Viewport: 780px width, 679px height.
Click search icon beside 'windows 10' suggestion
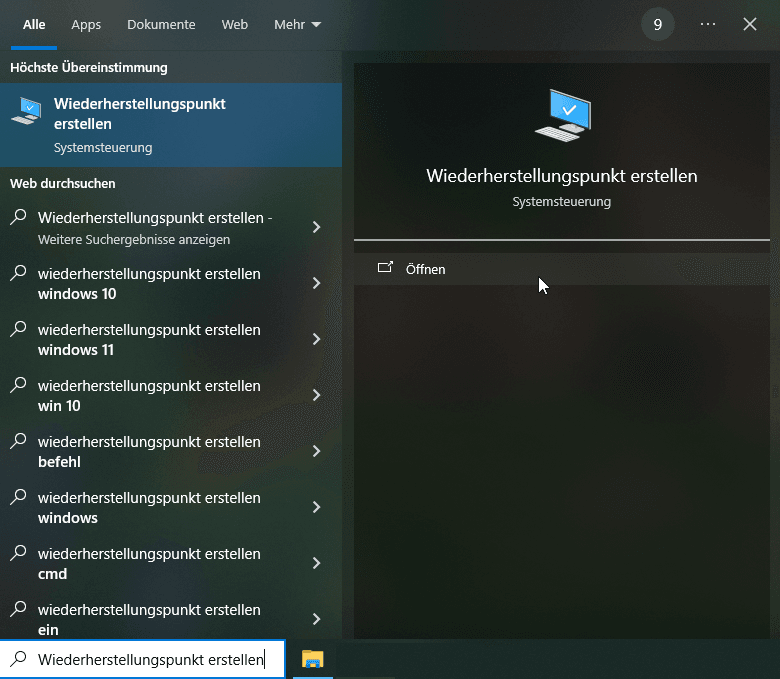tap(18, 273)
